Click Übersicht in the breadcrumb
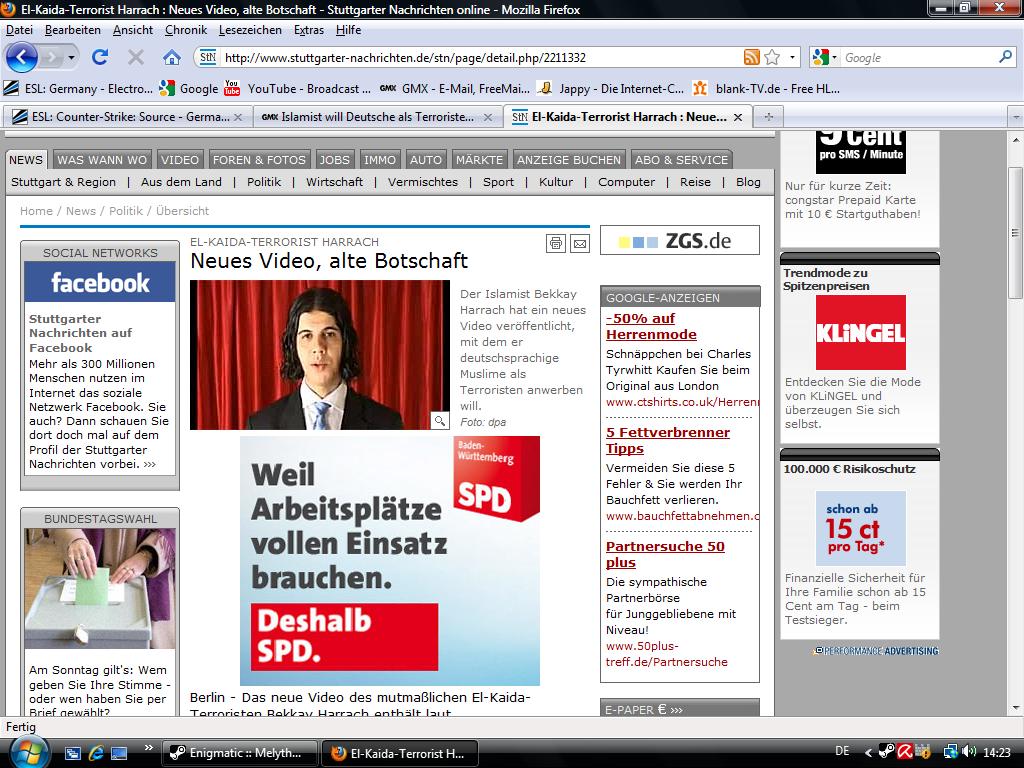 coord(182,211)
